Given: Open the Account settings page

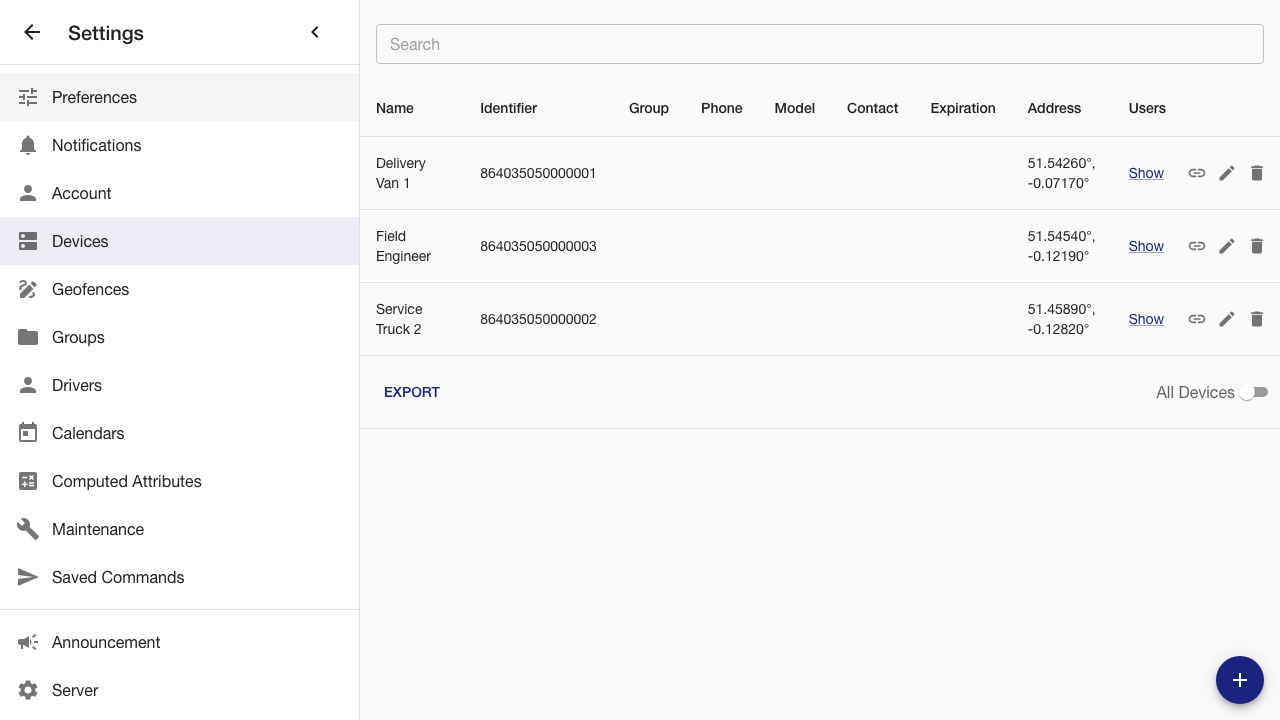Looking at the screenshot, I should (179, 193).
